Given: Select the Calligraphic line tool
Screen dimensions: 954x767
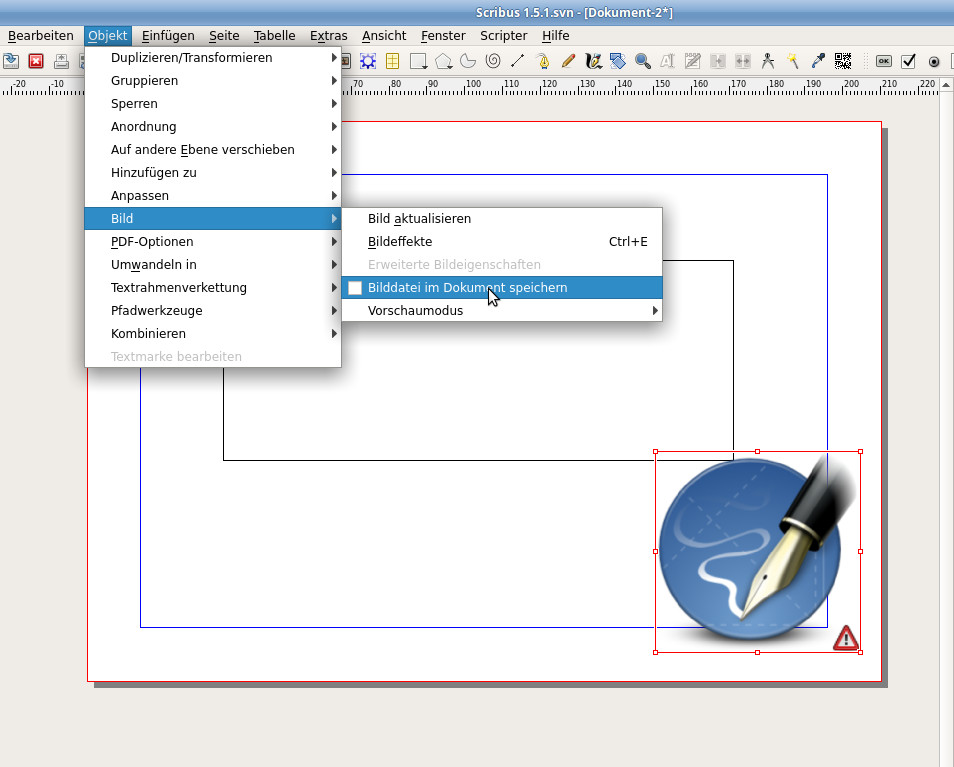Looking at the screenshot, I should point(593,61).
